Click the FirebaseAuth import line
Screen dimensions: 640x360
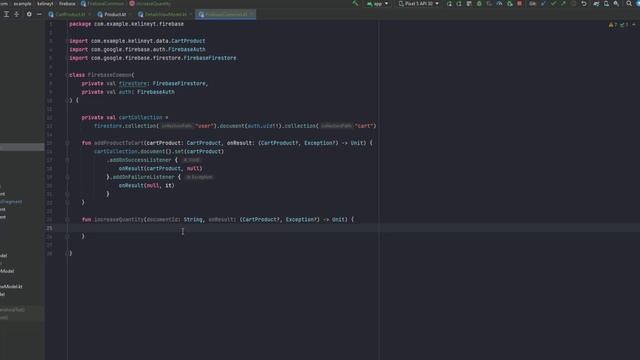tap(137, 49)
